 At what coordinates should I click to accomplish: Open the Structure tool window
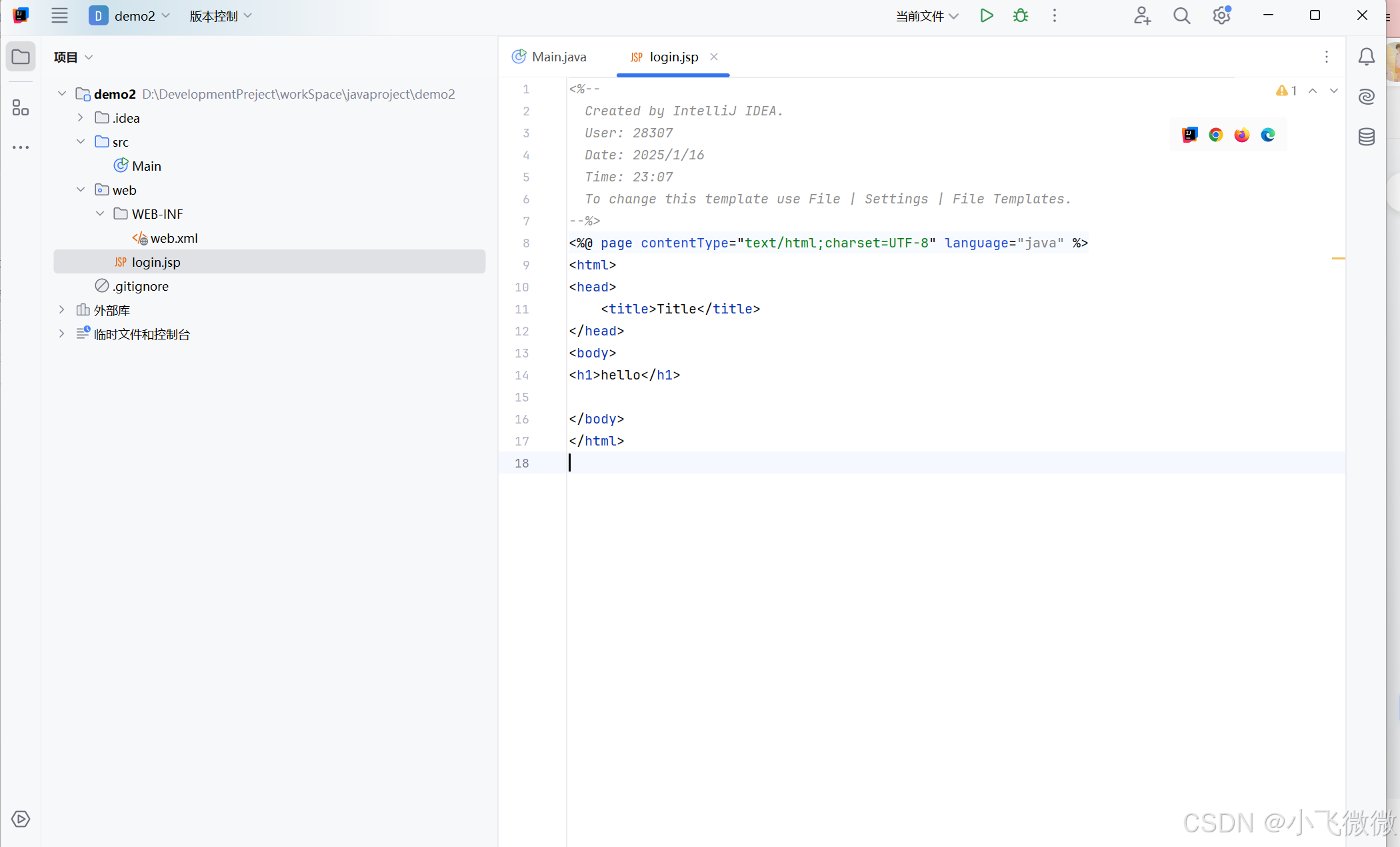click(x=20, y=107)
